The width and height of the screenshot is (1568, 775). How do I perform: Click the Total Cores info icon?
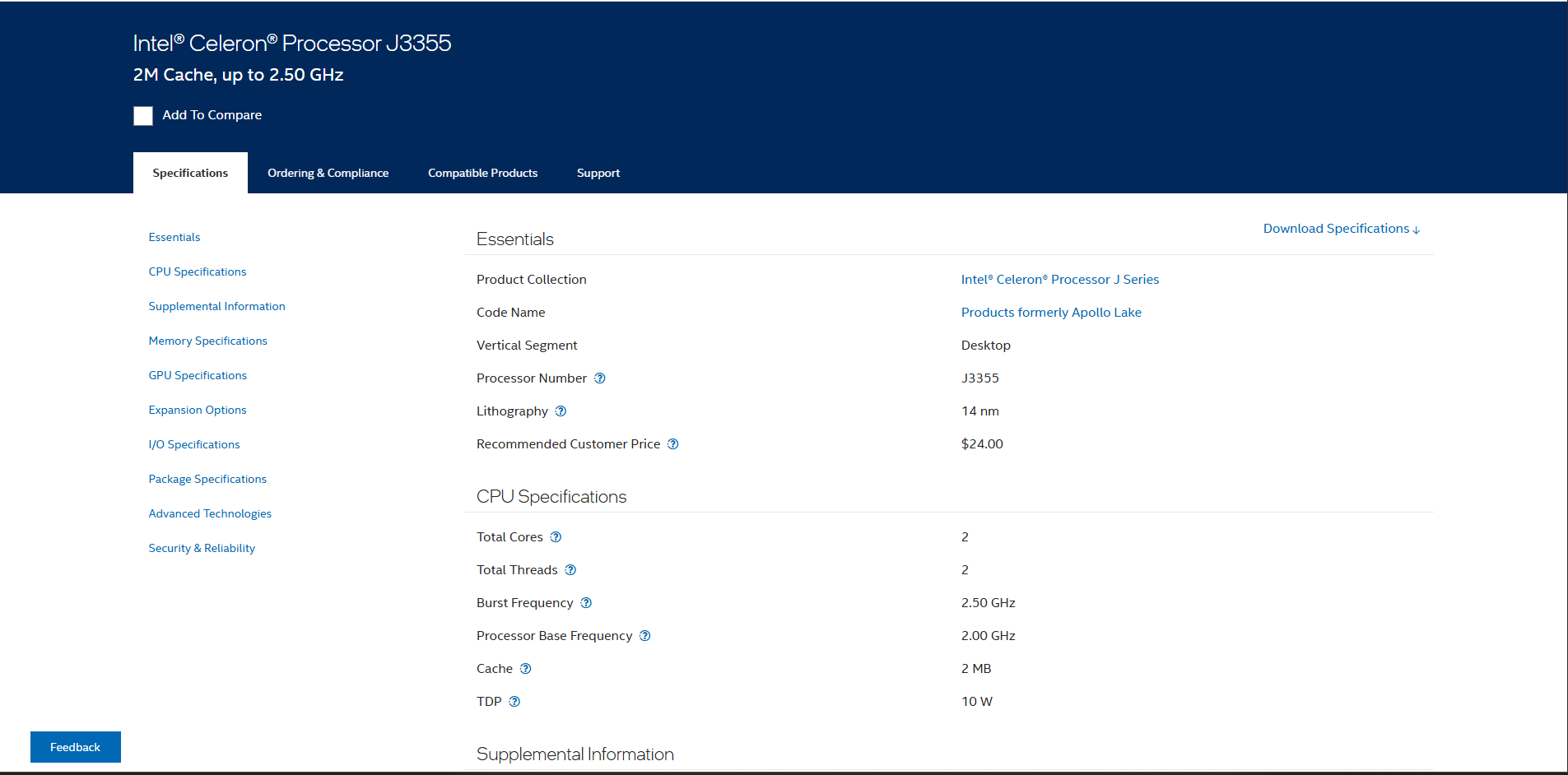(556, 537)
